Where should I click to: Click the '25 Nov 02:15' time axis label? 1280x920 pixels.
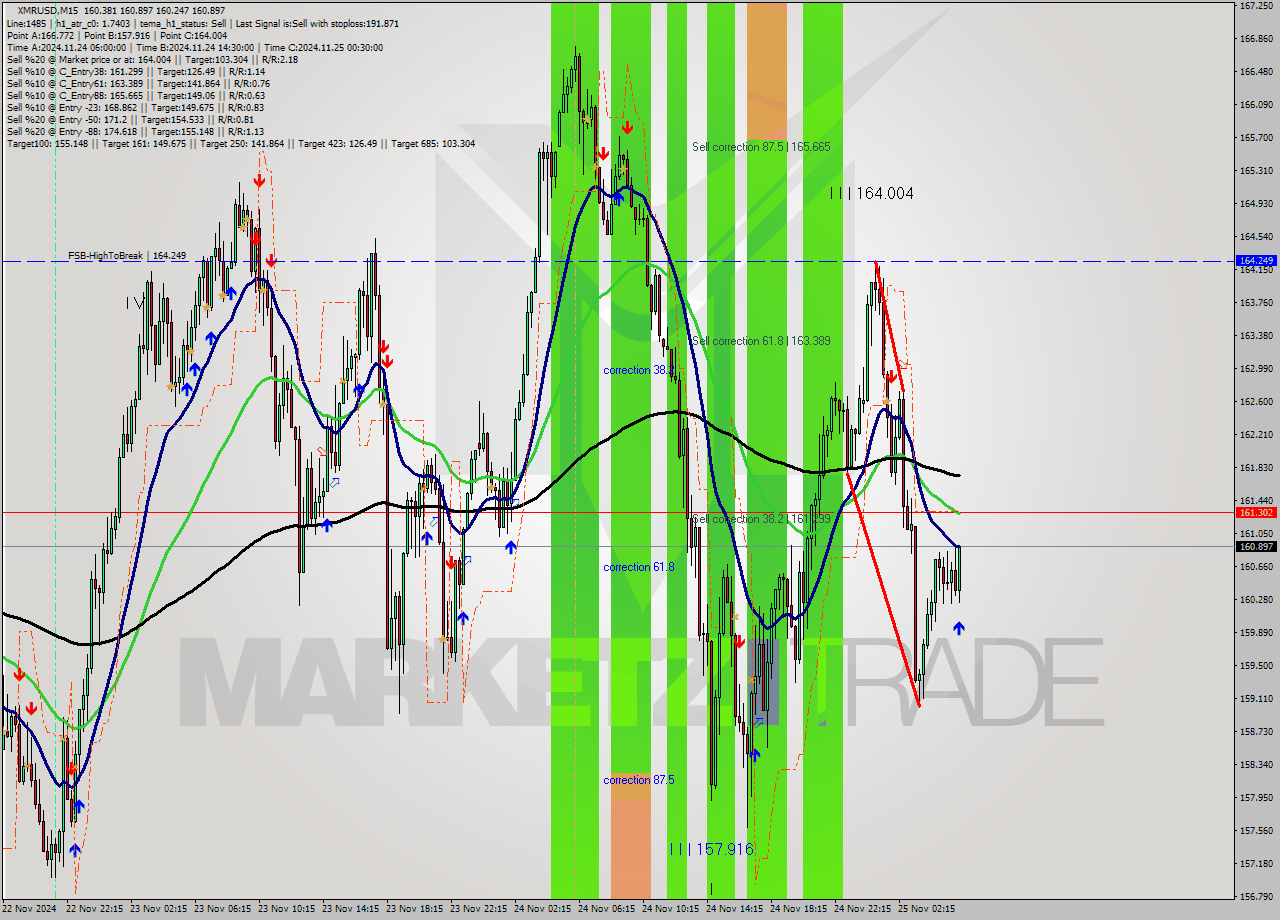coord(927,909)
